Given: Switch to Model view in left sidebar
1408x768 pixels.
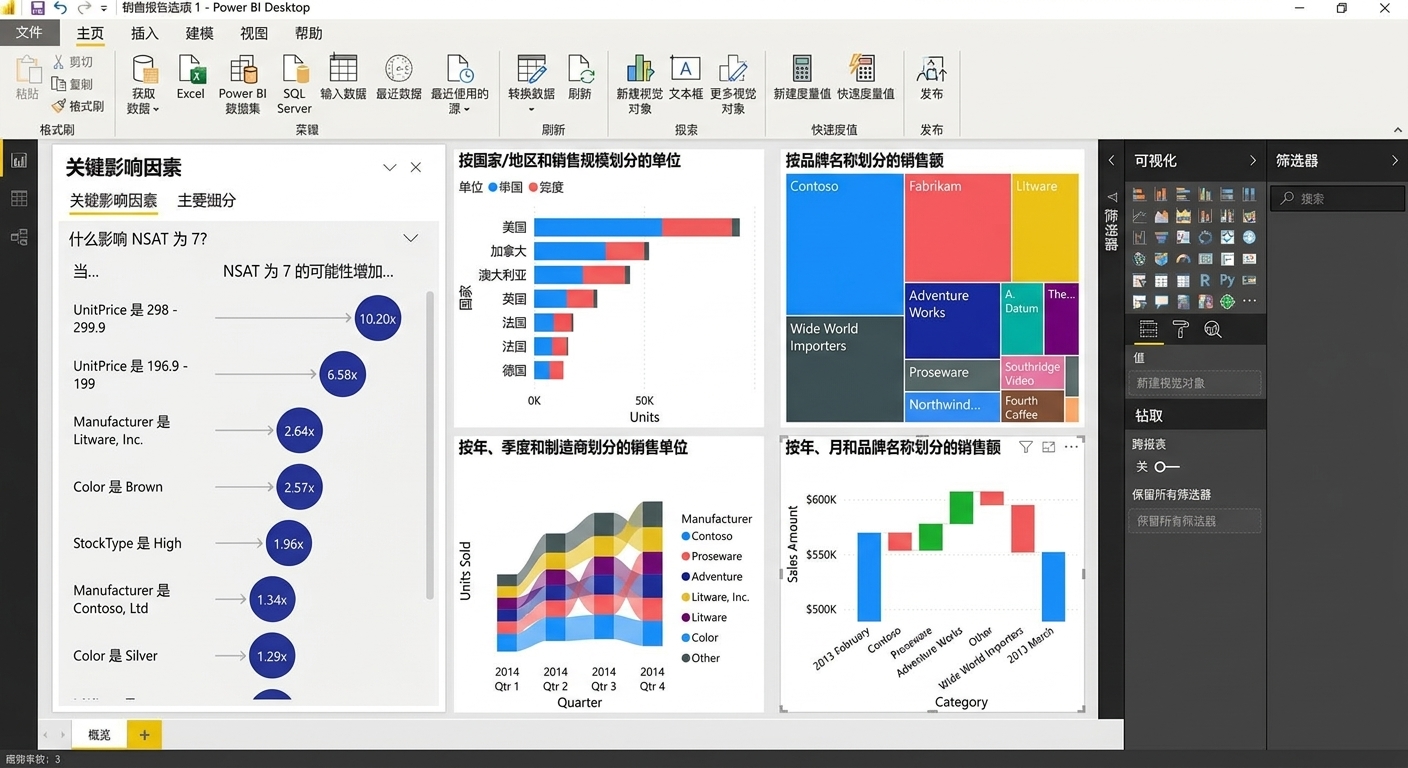Looking at the screenshot, I should pos(19,237).
